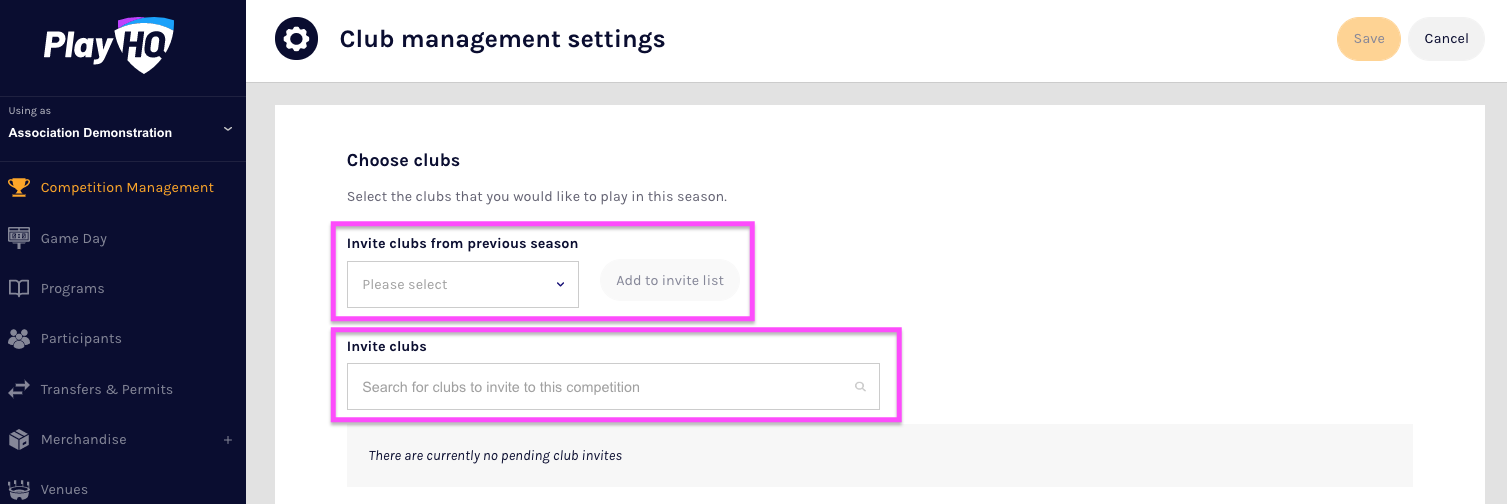Click the Transfers & Permits arrows icon
This screenshot has height=504, width=1507.
[x=18, y=389]
